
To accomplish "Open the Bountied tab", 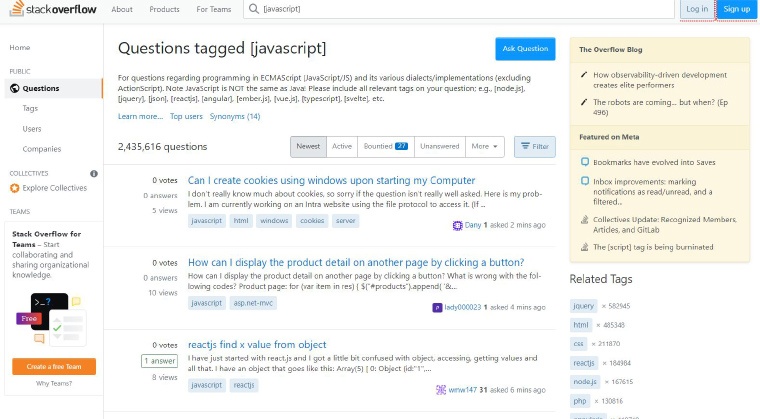I will (386, 146).
